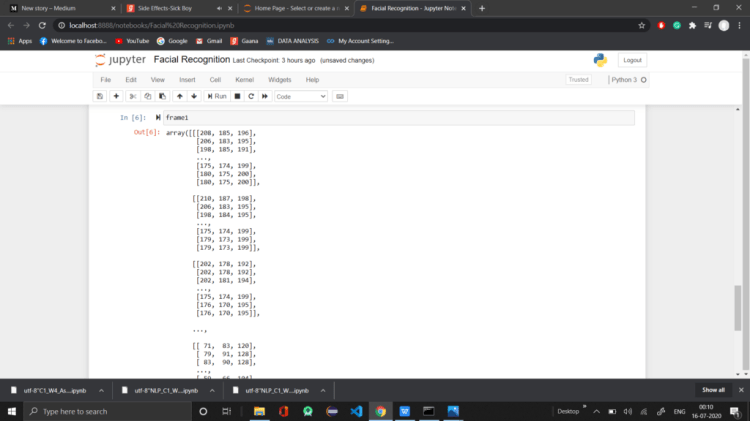The width and height of the screenshot is (750, 421).
Task: Restart the kernel using circular arrow icon
Action: (250, 96)
